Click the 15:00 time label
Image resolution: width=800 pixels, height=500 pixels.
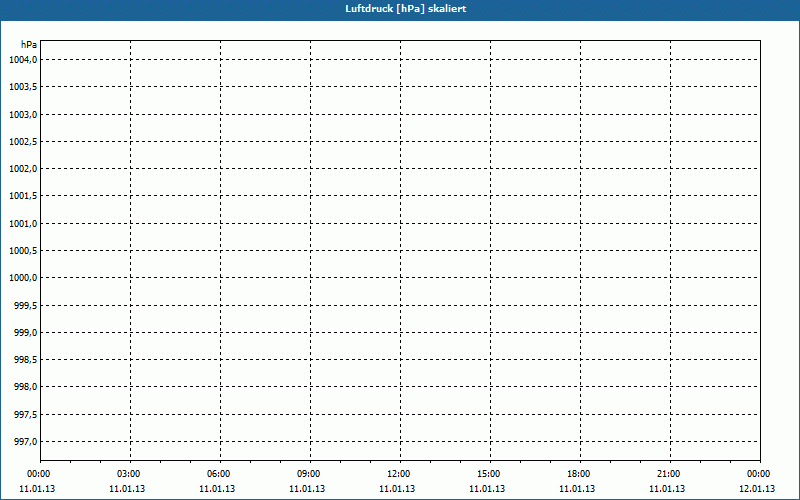click(x=488, y=474)
